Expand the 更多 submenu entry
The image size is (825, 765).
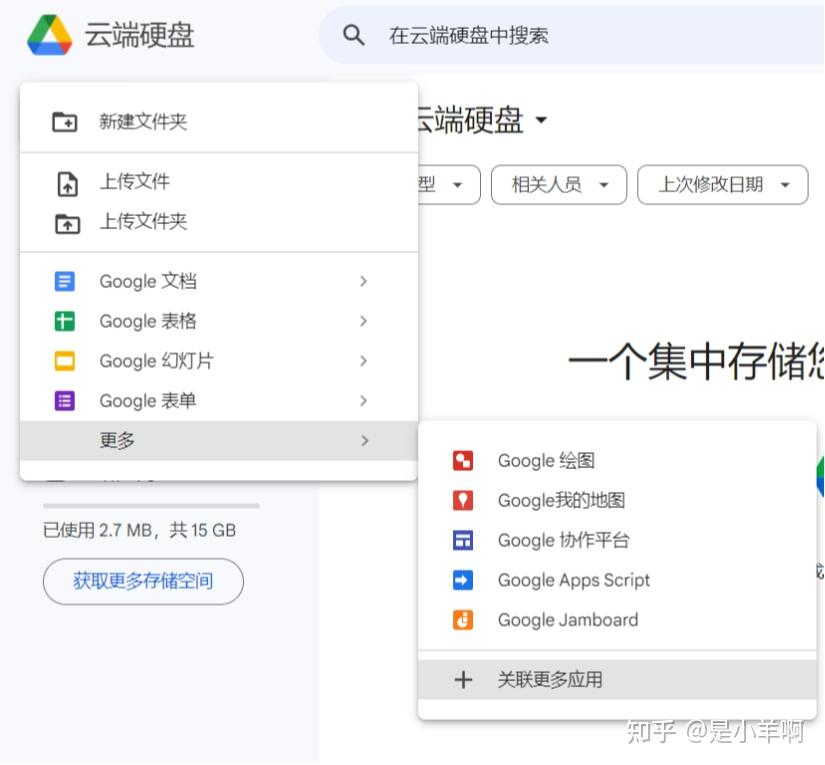(117, 440)
